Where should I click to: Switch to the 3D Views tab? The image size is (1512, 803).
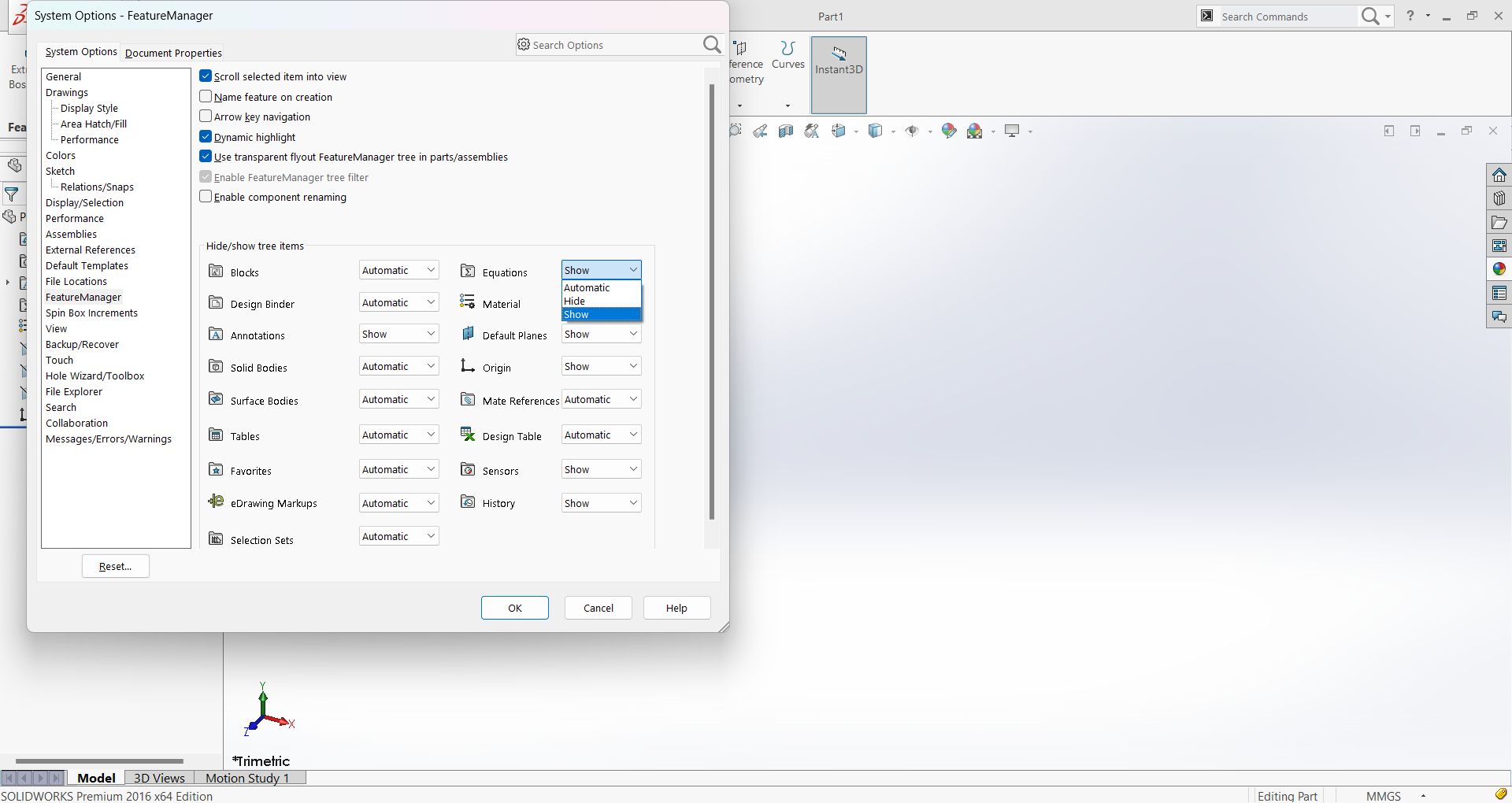159,778
